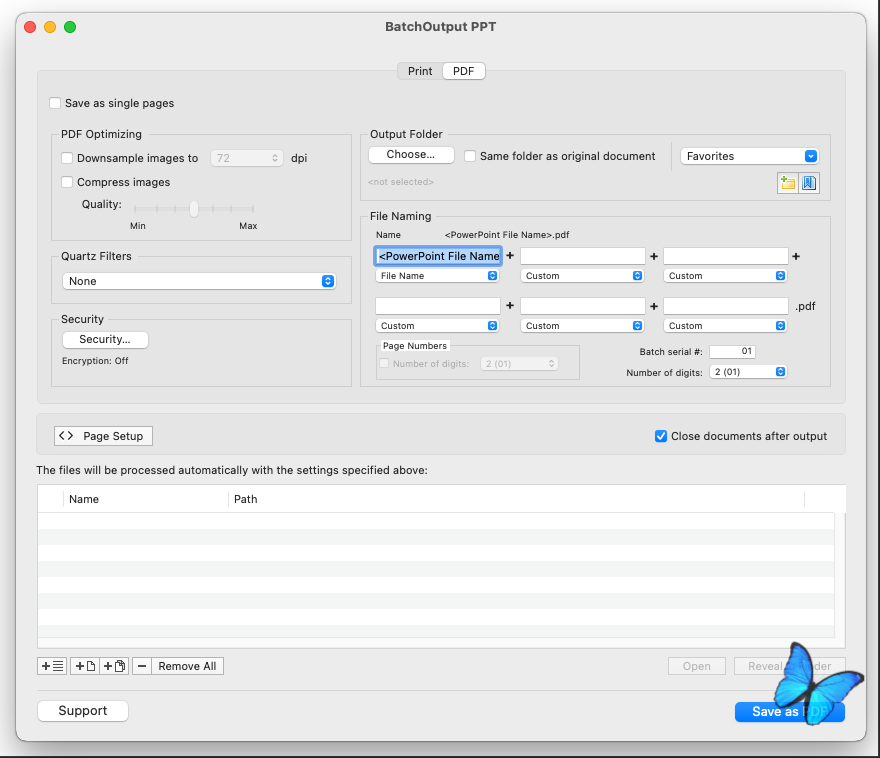The image size is (880, 758).
Task: Adjust the Quality slider handle
Action: point(194,209)
